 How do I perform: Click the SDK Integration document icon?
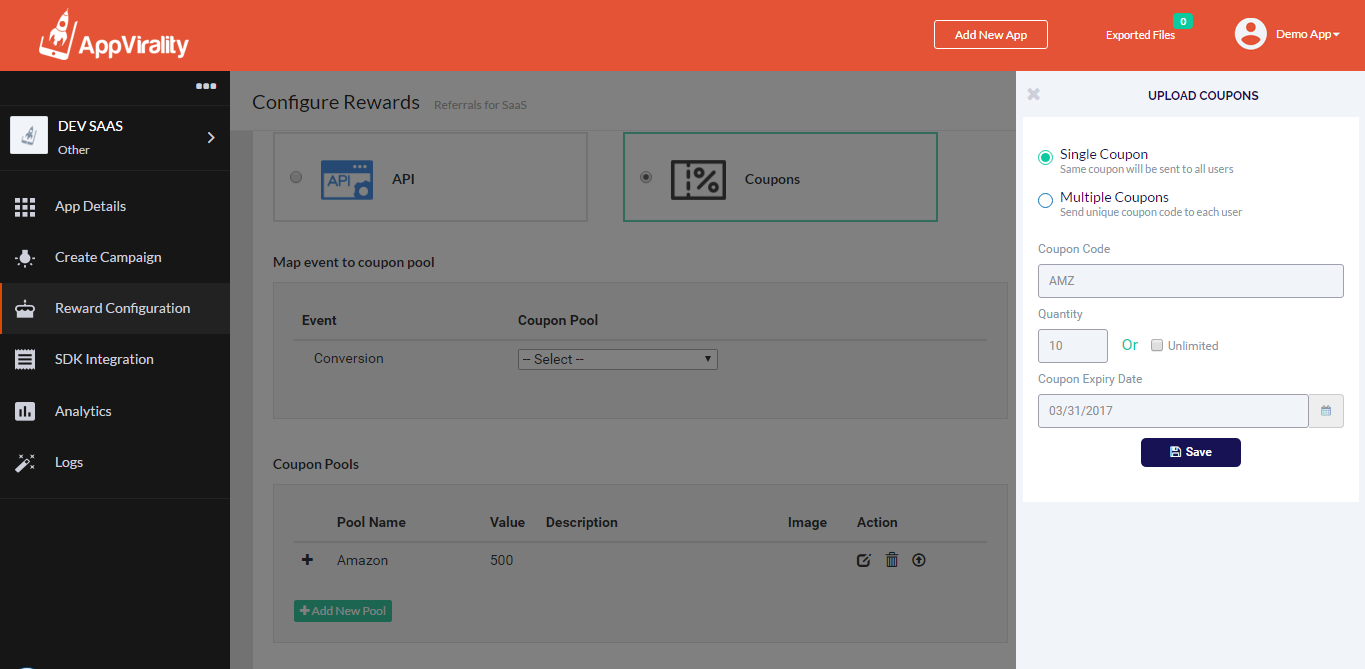coord(25,360)
